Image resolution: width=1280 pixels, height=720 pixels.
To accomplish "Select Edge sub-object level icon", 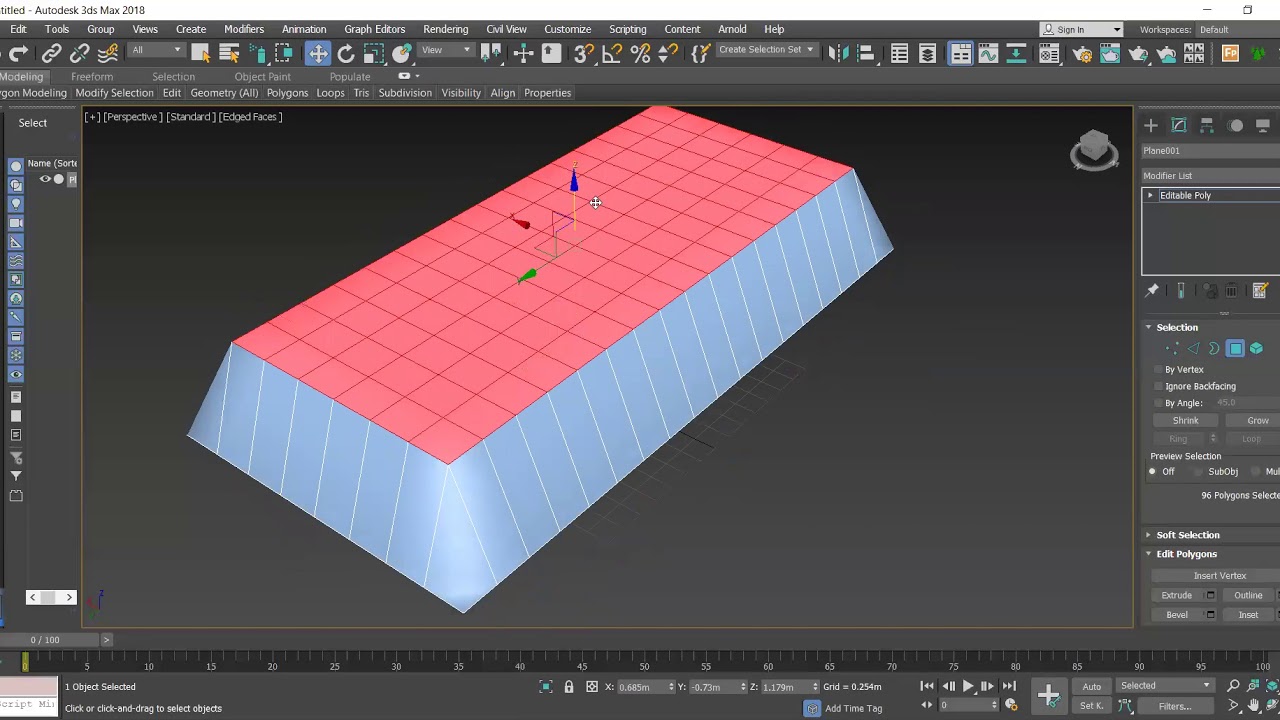I will point(1193,348).
